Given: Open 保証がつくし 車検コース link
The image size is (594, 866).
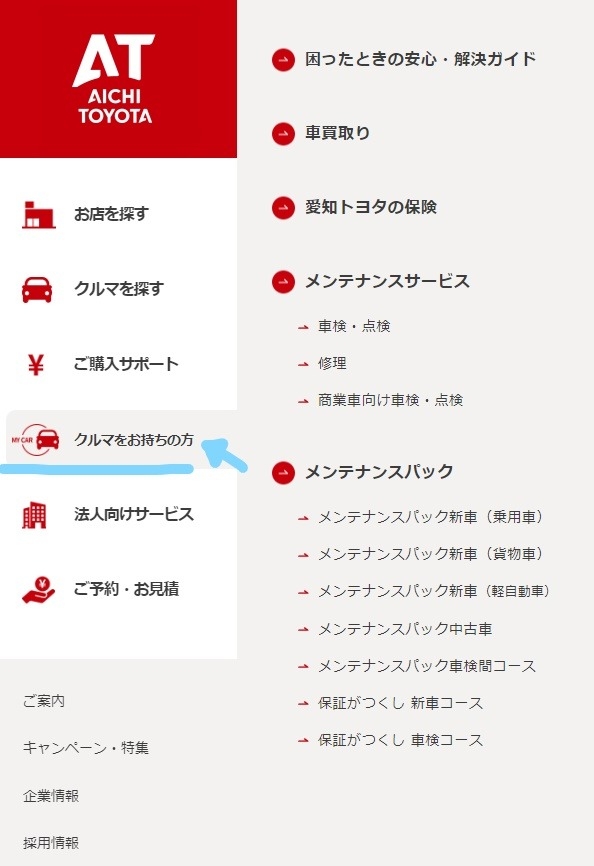Looking at the screenshot, I should click(400, 740).
